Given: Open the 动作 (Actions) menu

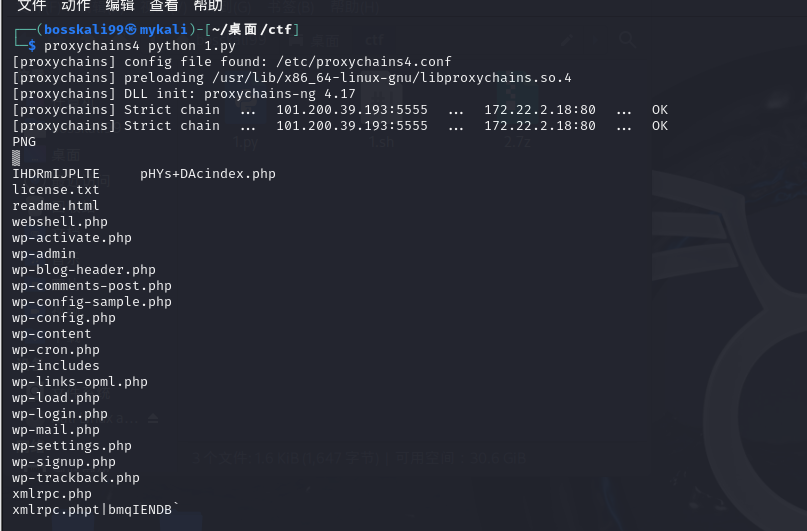Looking at the screenshot, I should click(76, 6).
